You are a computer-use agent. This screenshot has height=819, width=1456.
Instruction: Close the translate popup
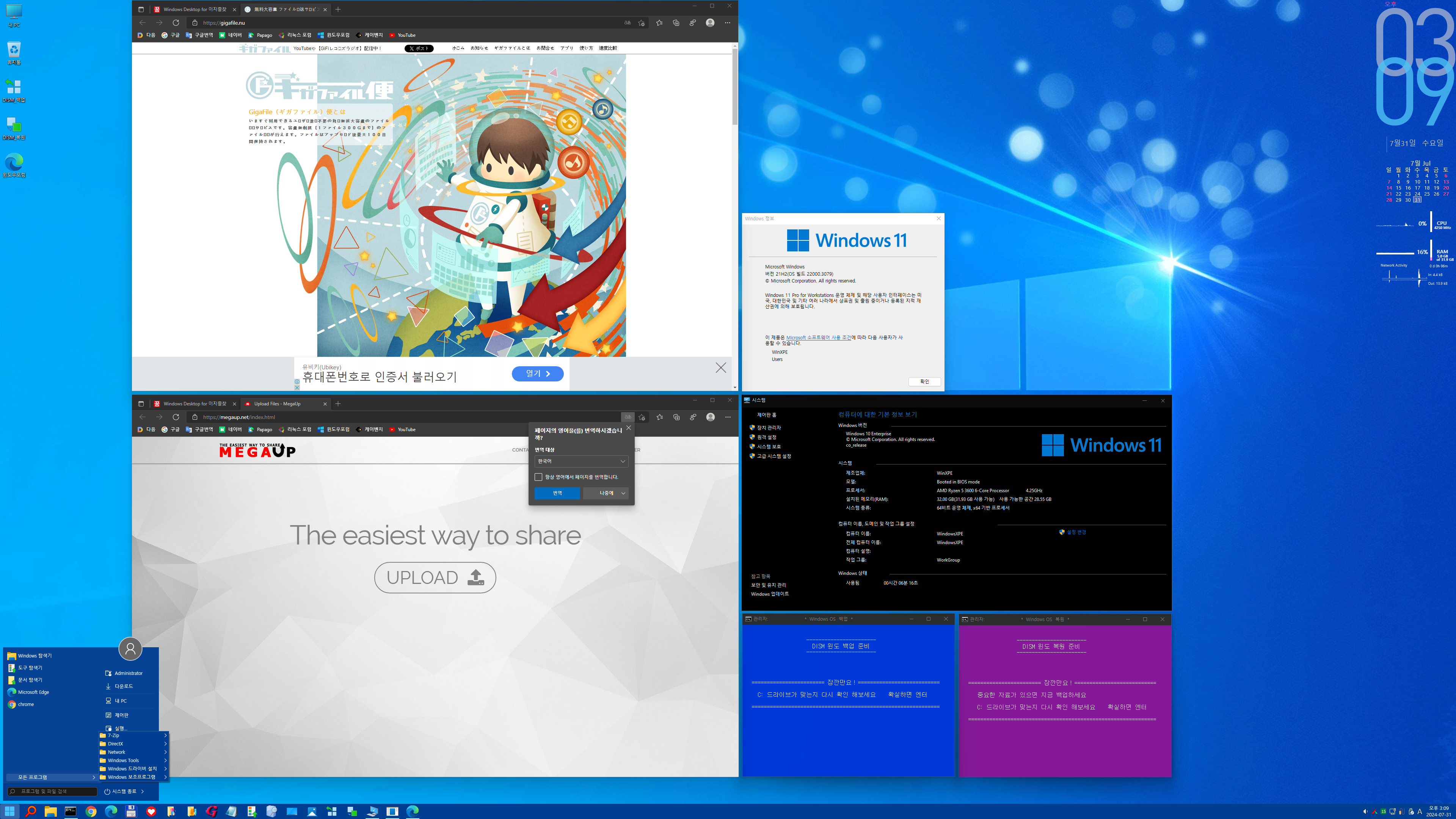[629, 428]
